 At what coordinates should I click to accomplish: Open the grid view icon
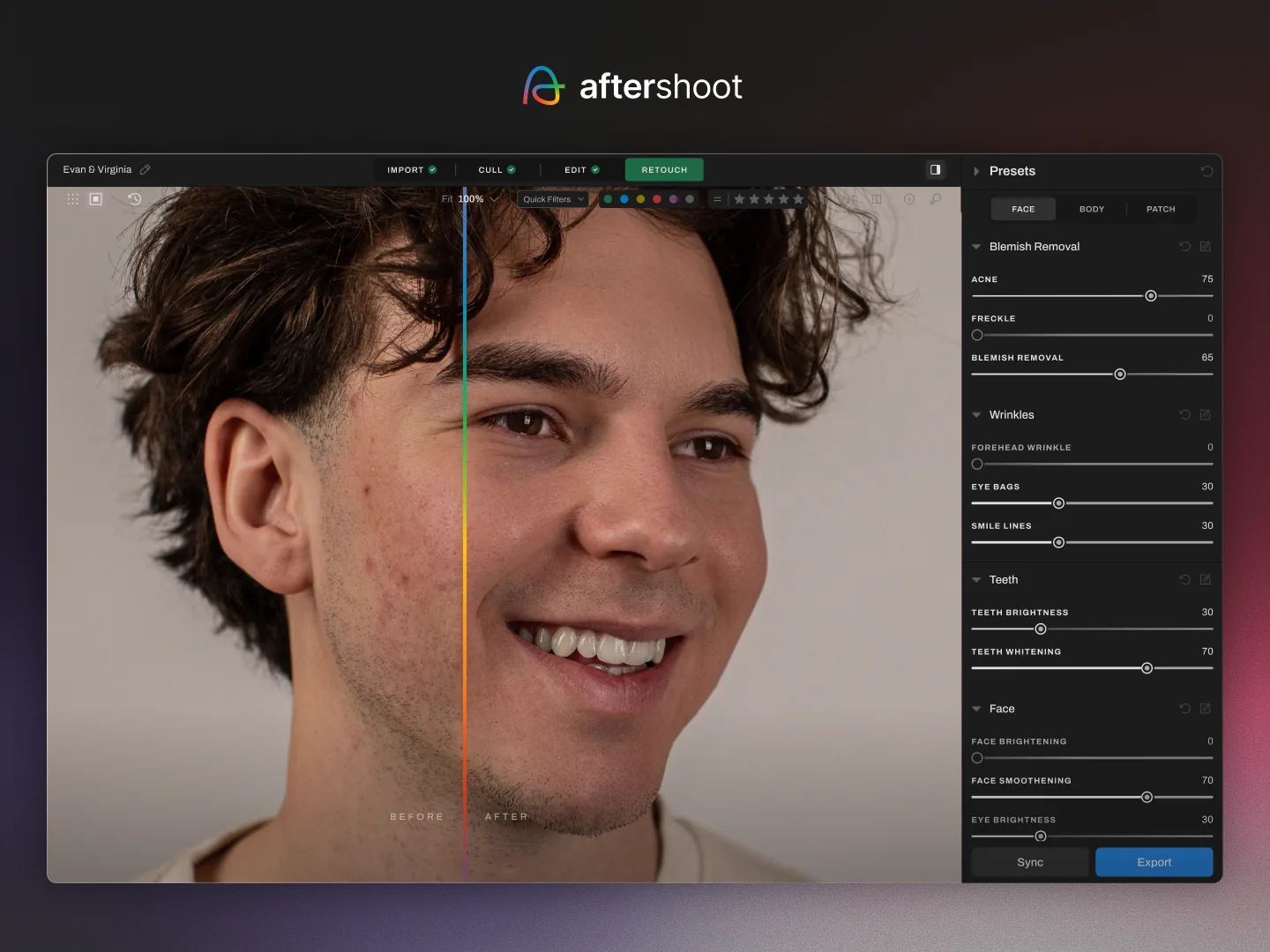coord(73,199)
